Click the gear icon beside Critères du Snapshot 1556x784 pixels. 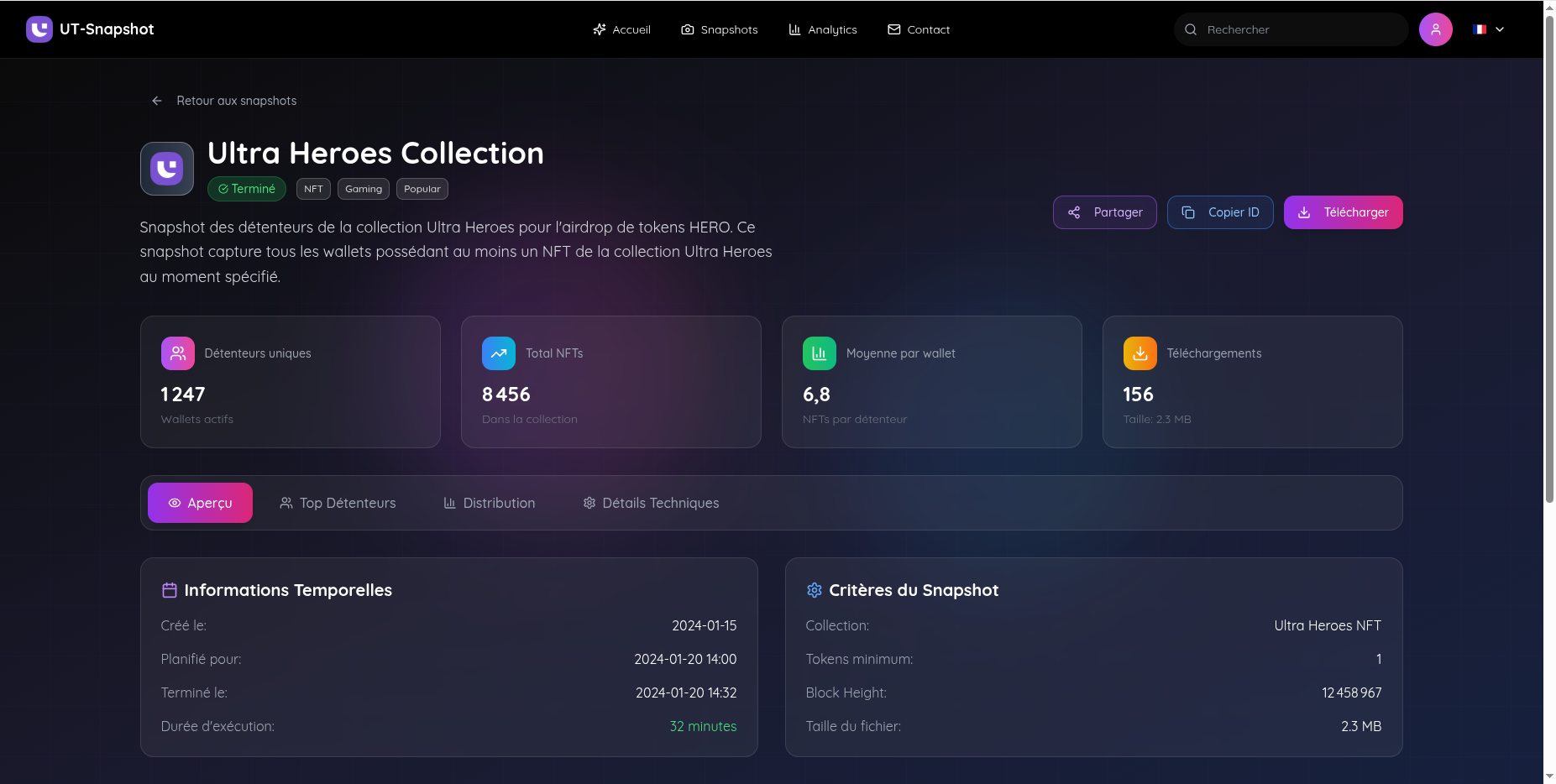[815, 590]
